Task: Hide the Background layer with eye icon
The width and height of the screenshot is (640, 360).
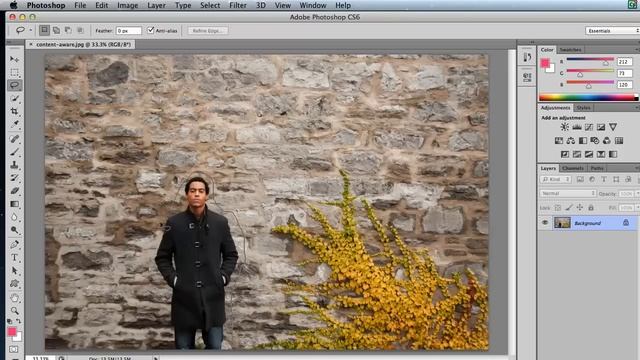Action: [x=545, y=223]
